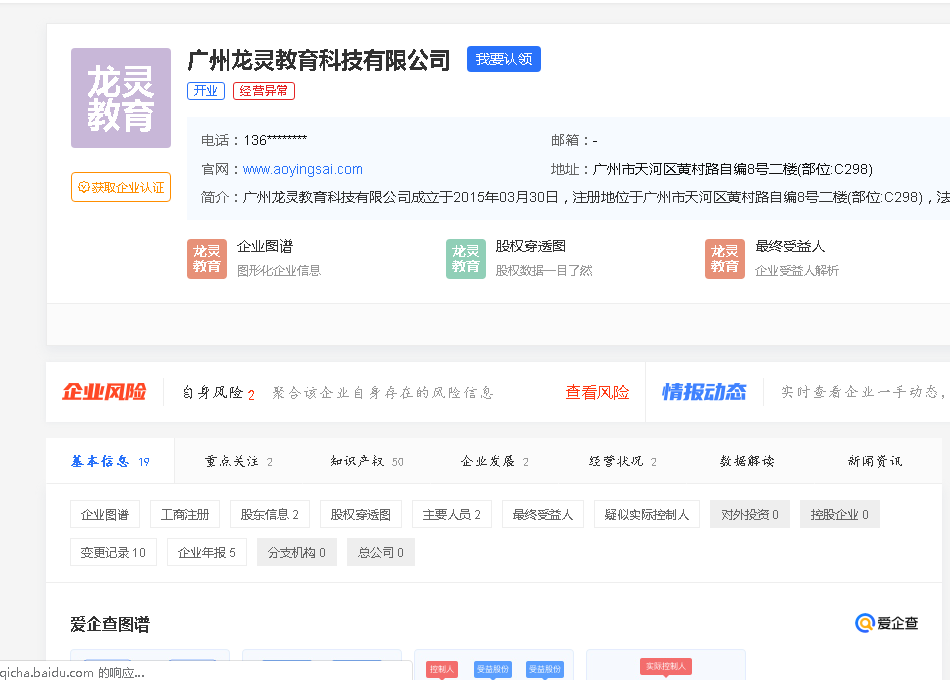The width and height of the screenshot is (950, 680).
Task: Click 查看风险 link
Action: coord(597,393)
